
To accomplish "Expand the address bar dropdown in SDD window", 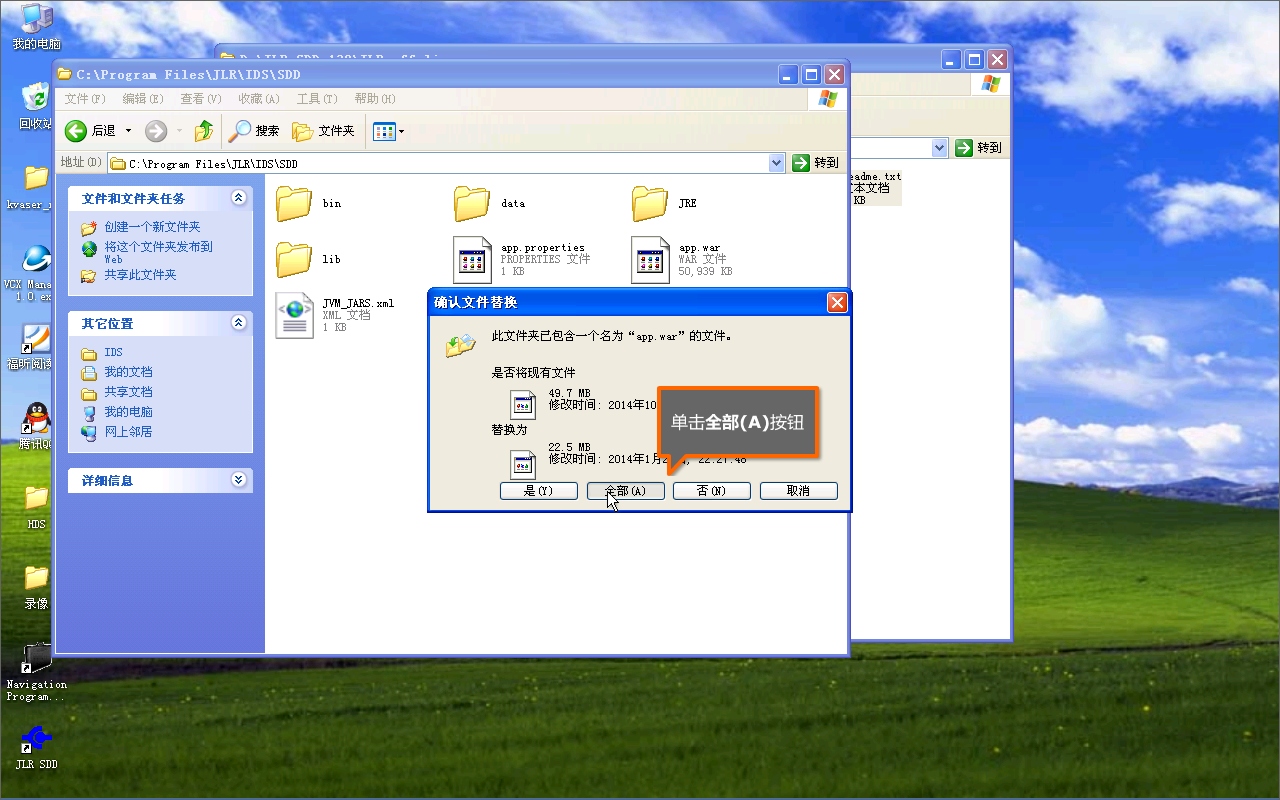I will tap(777, 163).
